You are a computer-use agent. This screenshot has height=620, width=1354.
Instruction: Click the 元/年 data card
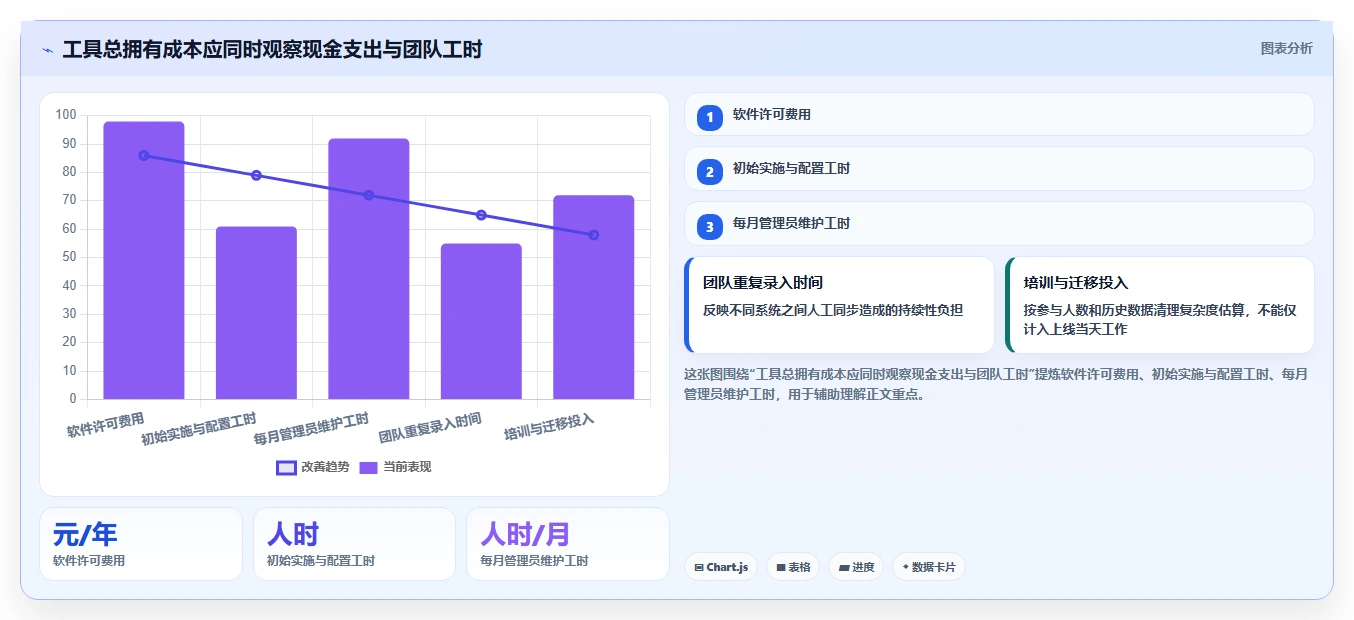[x=141, y=544]
